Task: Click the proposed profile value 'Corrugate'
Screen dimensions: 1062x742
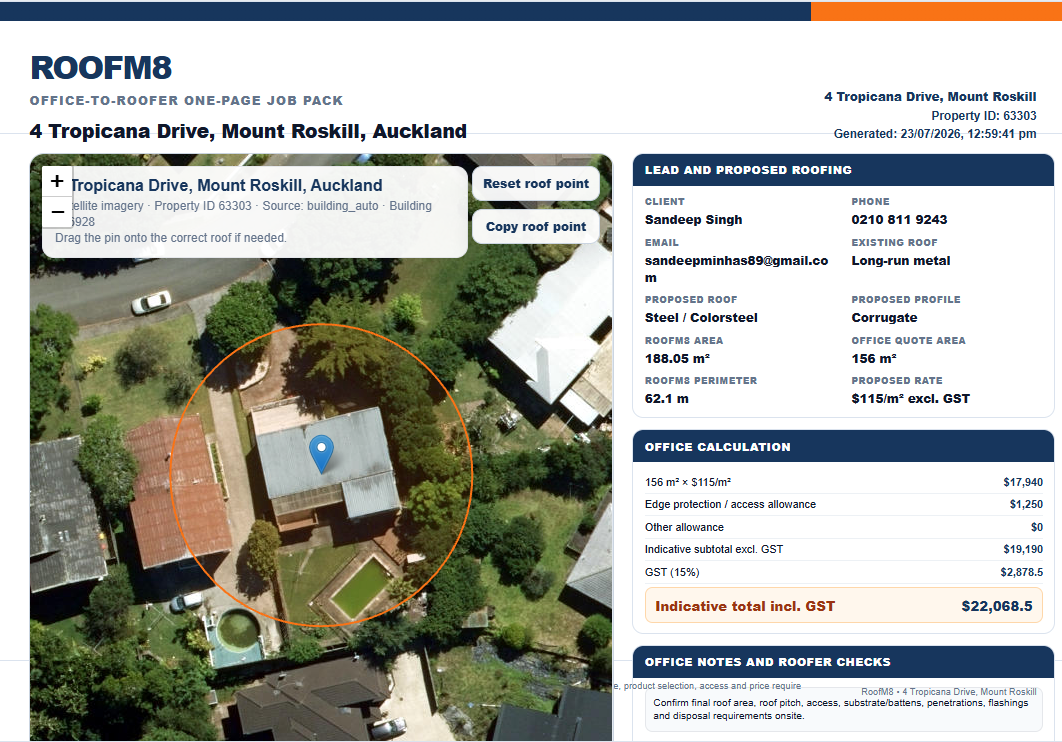Action: pos(884,318)
